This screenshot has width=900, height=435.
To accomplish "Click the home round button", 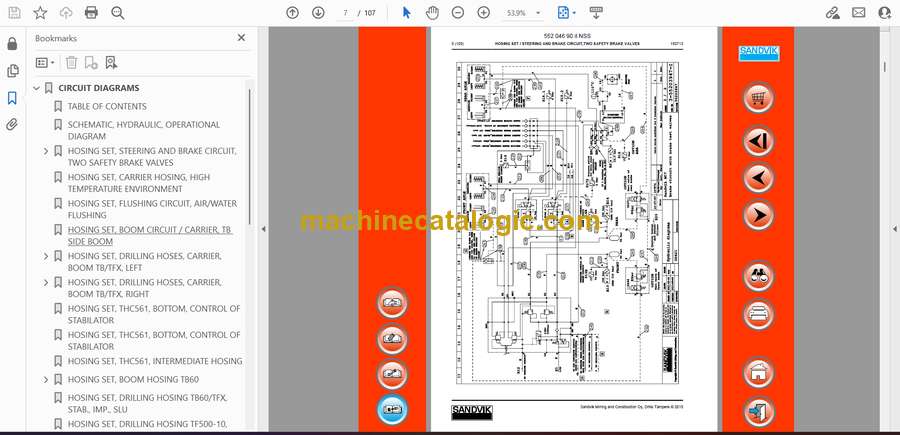I will pos(758,372).
